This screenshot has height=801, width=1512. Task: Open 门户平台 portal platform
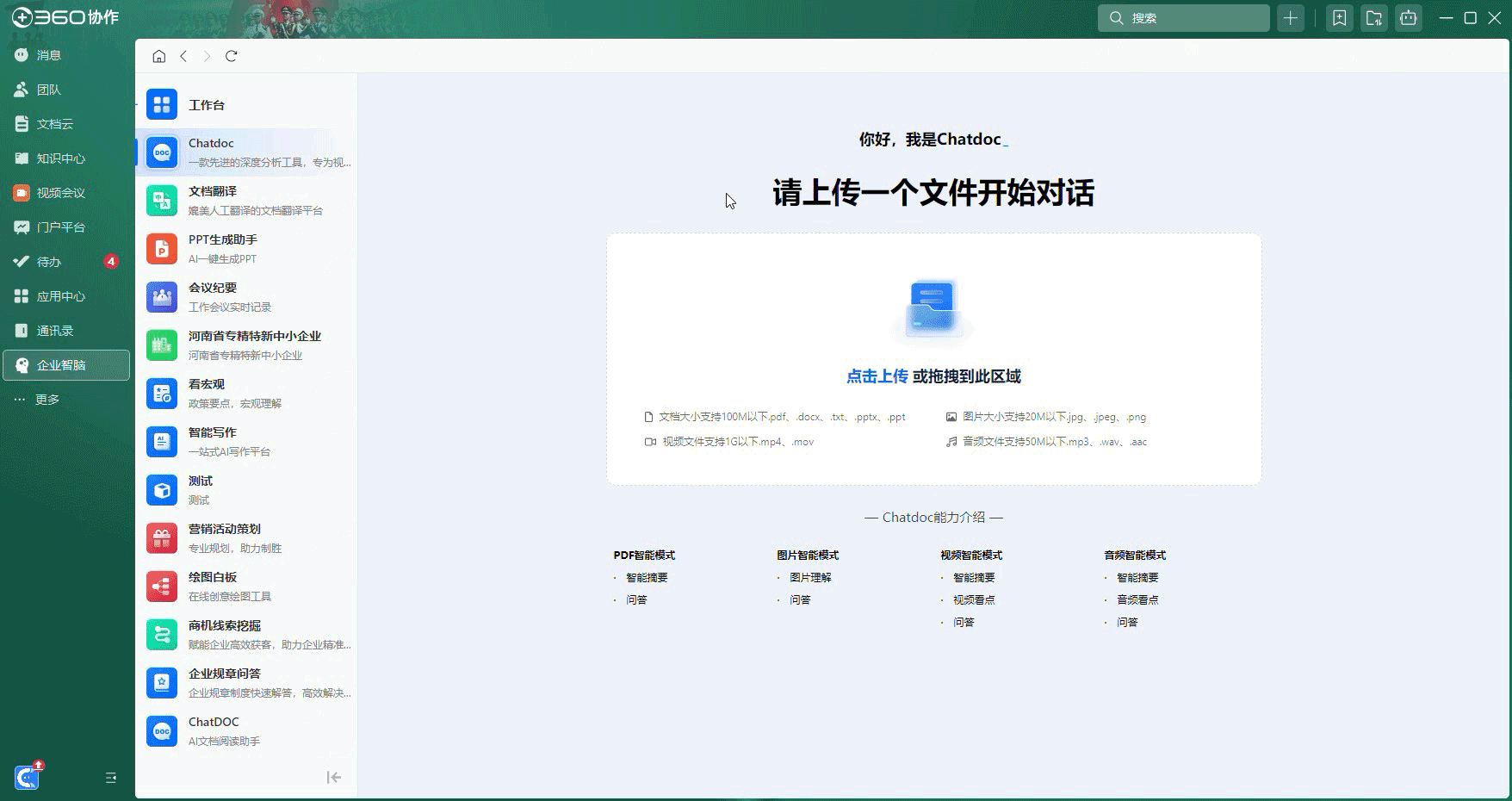[x=66, y=227]
